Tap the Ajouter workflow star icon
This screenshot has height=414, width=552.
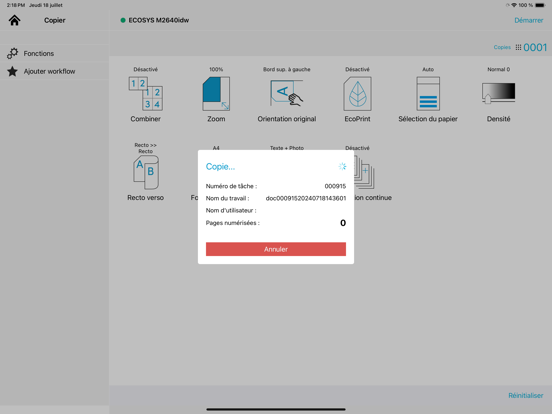[x=12, y=71]
